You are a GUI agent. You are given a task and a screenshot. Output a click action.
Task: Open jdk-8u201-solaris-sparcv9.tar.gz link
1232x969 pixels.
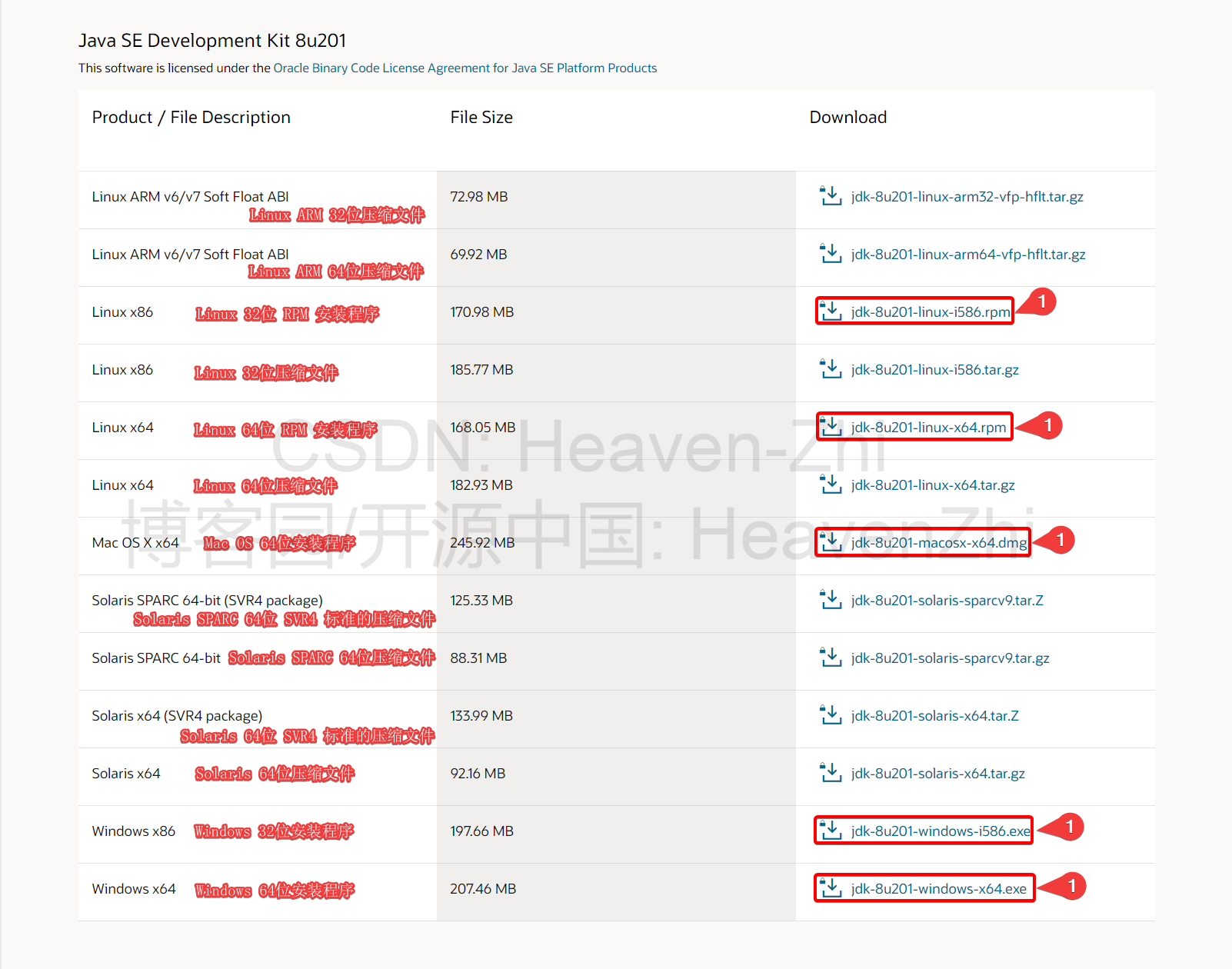[x=950, y=658]
